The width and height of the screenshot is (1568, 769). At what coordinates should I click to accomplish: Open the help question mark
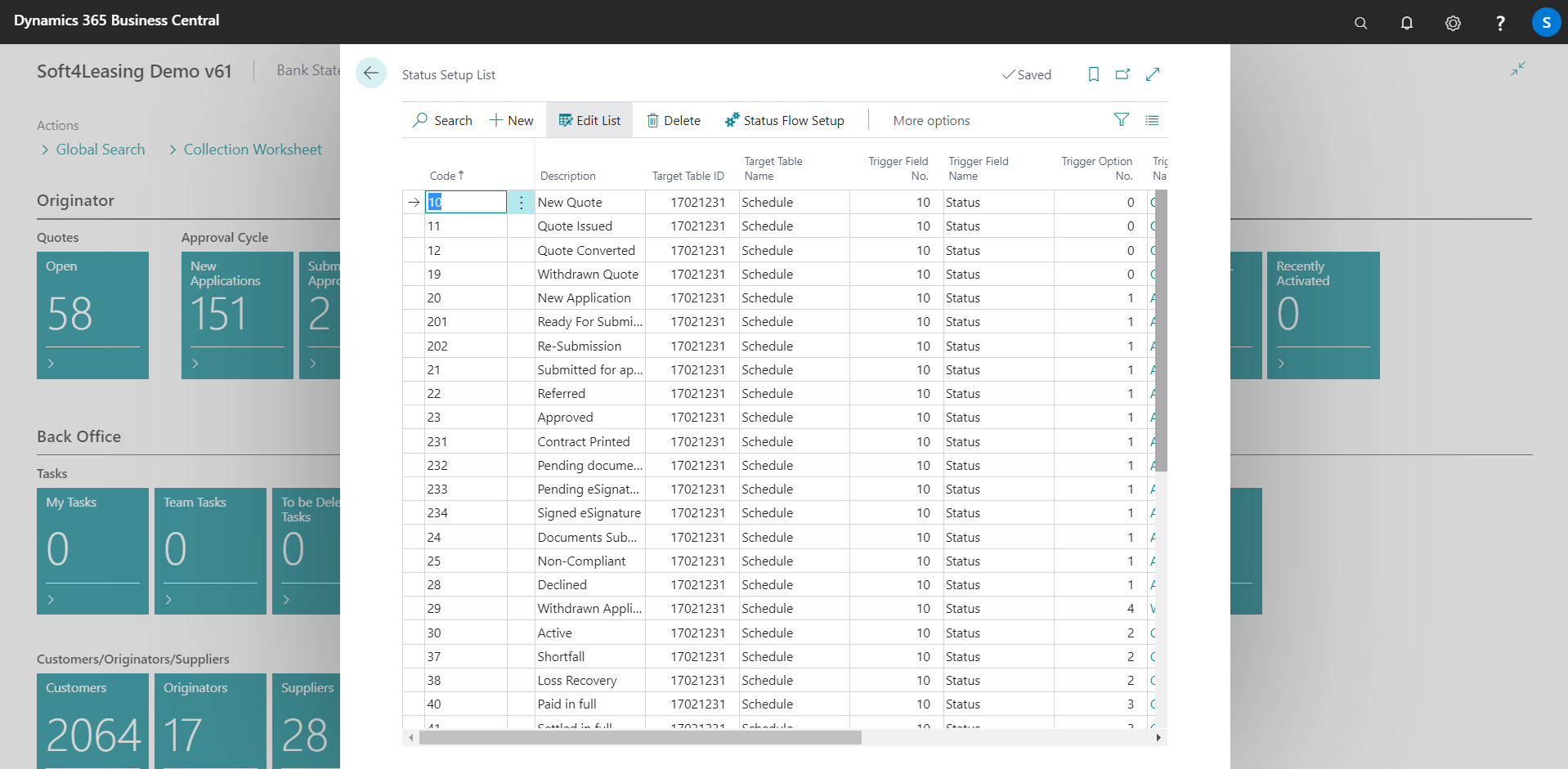(x=1499, y=23)
